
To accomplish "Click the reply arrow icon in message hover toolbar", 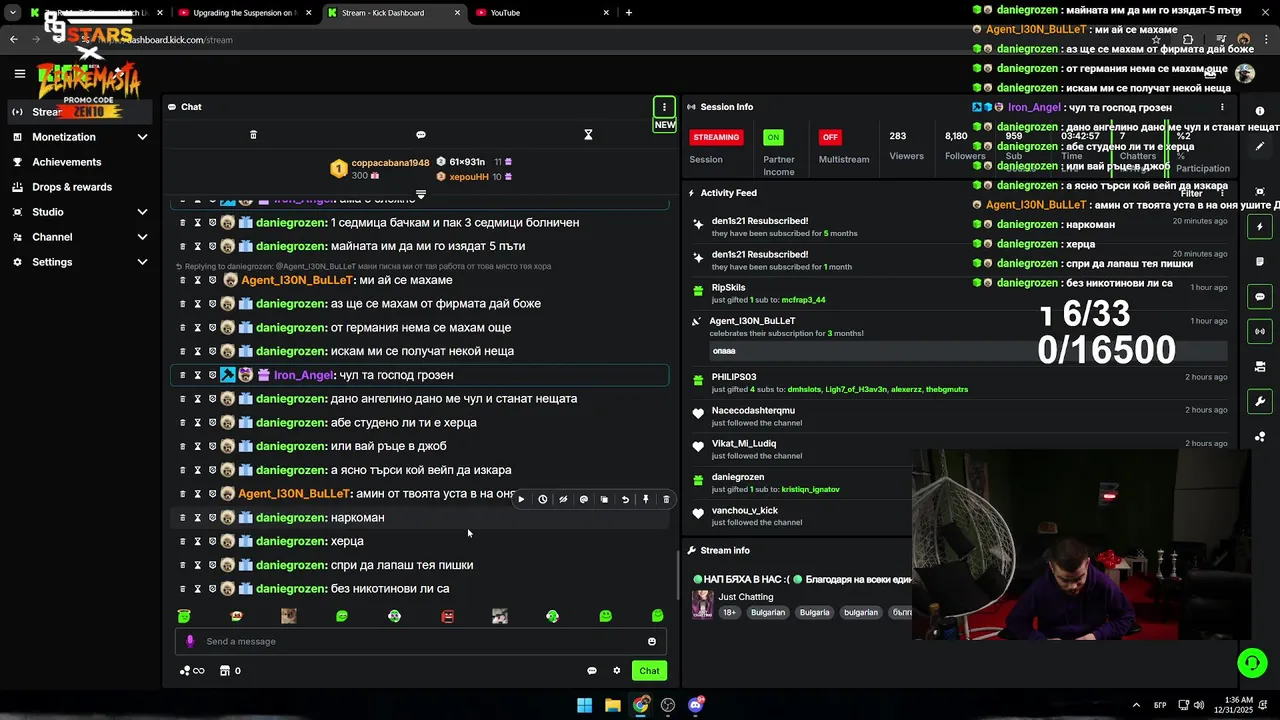I will coord(625,499).
